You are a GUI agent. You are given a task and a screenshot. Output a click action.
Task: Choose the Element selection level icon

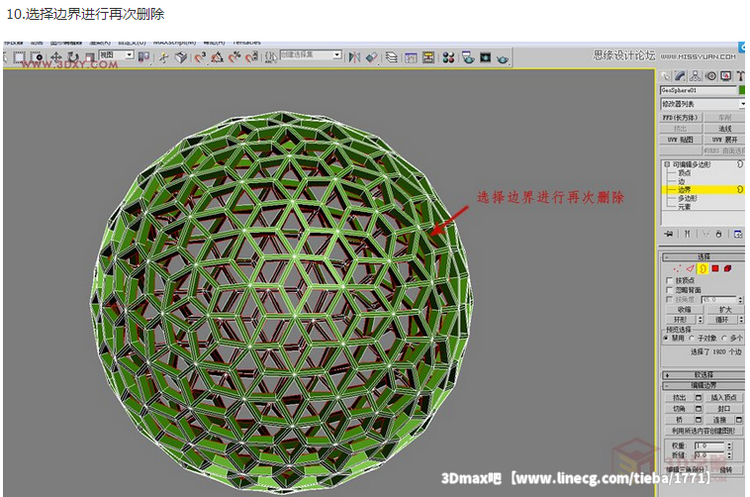[x=728, y=269]
